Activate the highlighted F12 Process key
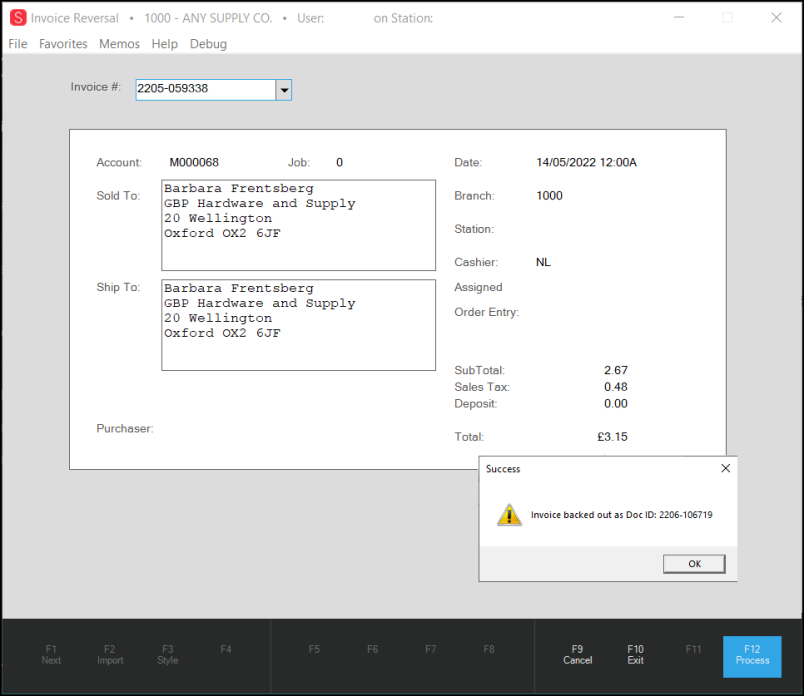The image size is (804, 696). point(751,657)
